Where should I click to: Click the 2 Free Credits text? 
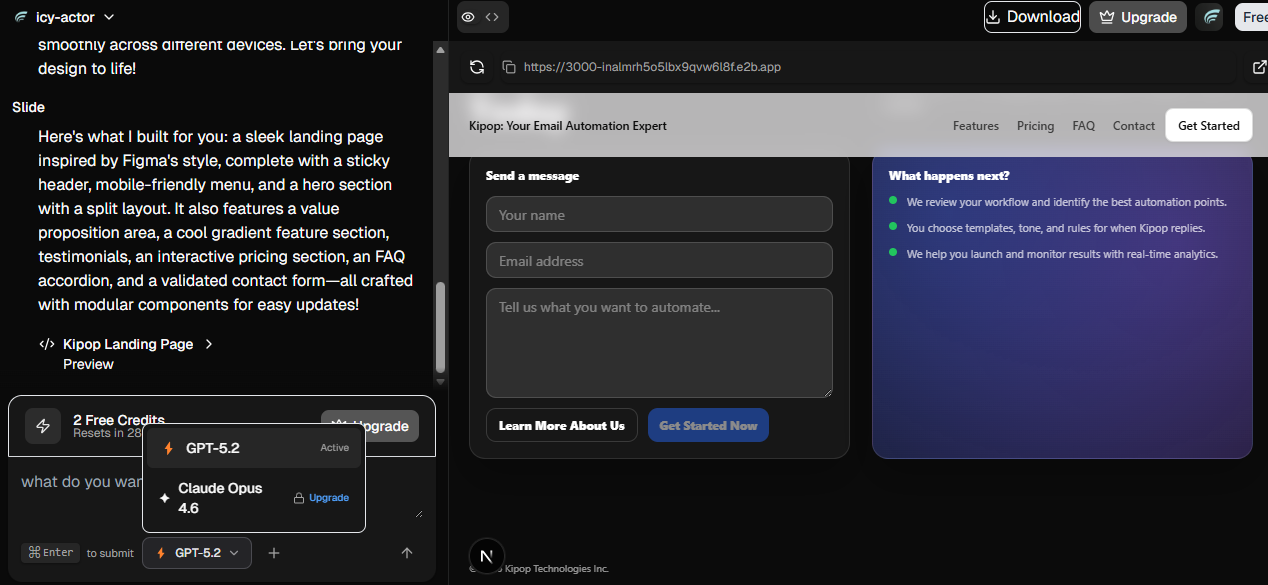[119, 420]
